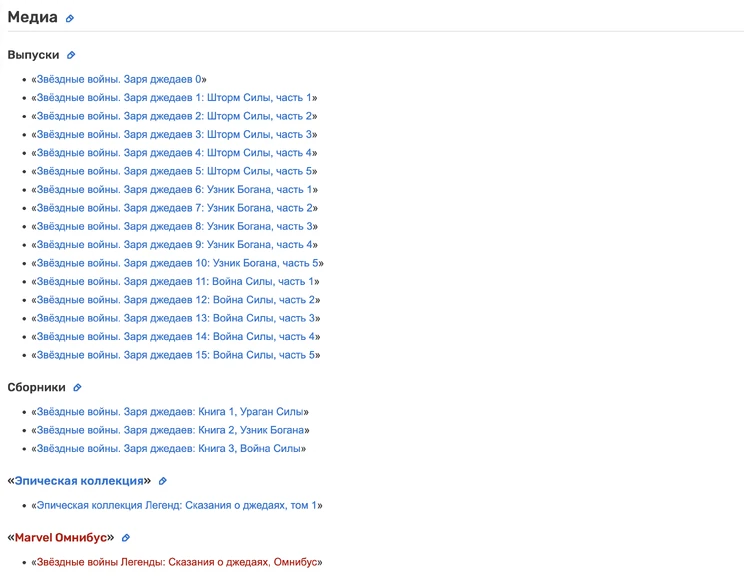Open collection Книга 1, Ураган Силы
The height and width of the screenshot is (577, 755).
click(x=170, y=412)
